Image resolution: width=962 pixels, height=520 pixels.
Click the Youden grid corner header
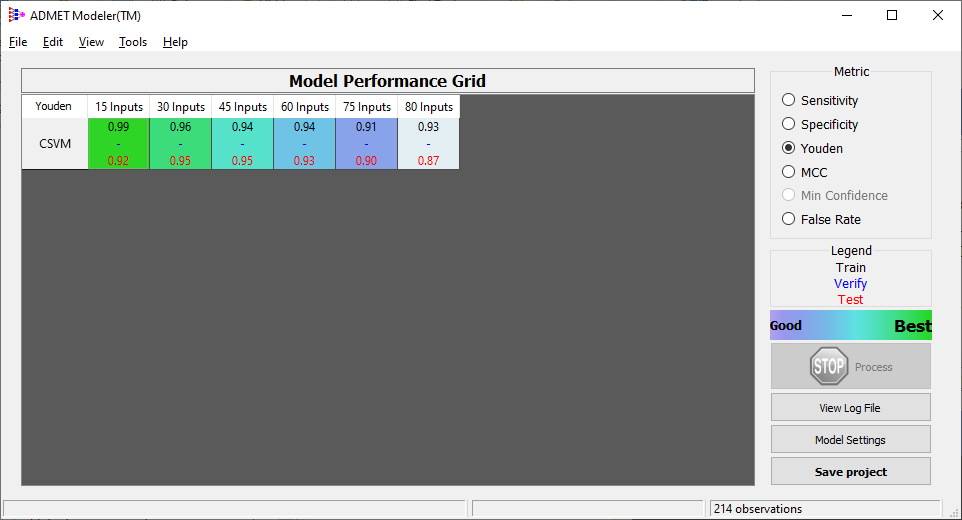point(54,106)
